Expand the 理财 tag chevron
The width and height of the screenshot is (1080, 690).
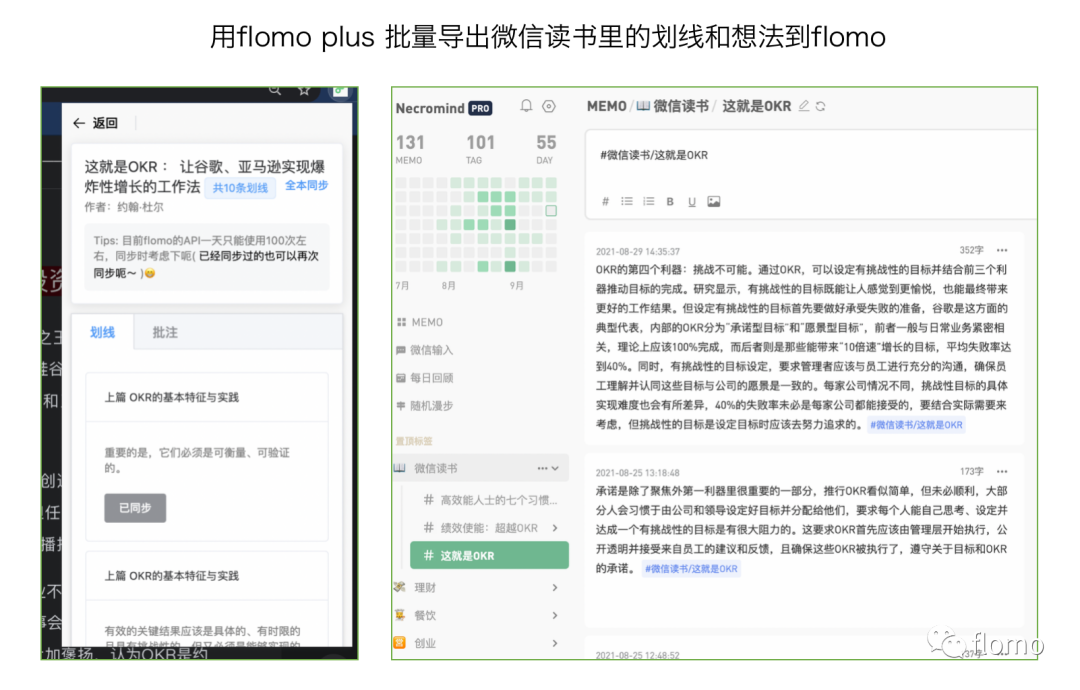[x=555, y=587]
